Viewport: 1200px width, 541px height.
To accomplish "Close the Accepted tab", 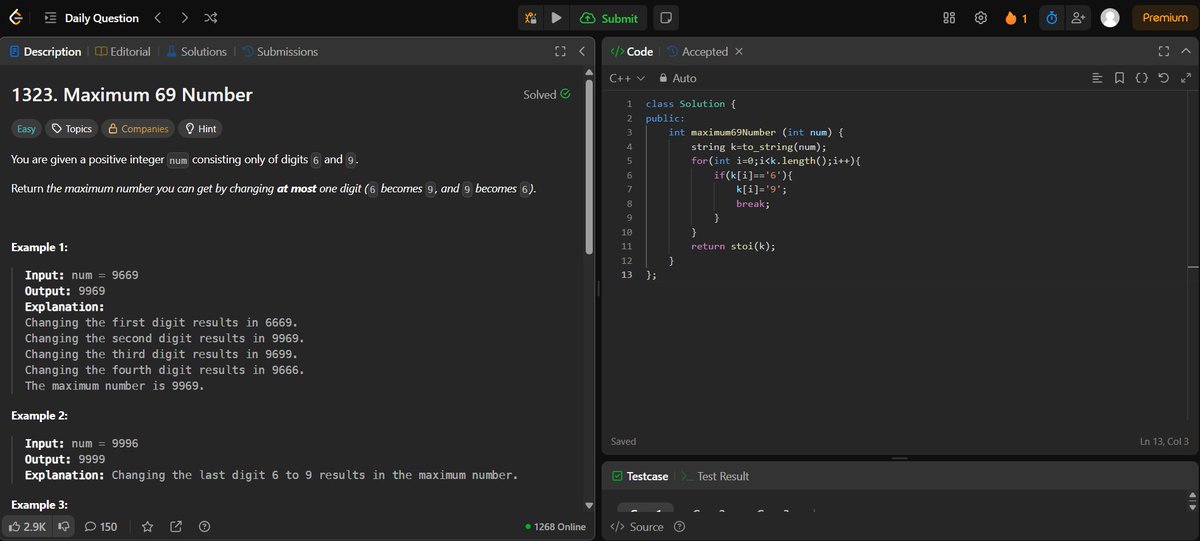I will point(739,51).
